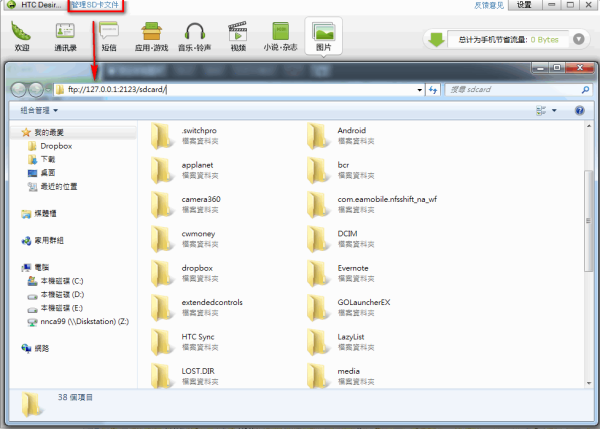Screen dimensions: 600x429
Task: Click the scrollbar down arrow in file list
Action: tap(589, 383)
